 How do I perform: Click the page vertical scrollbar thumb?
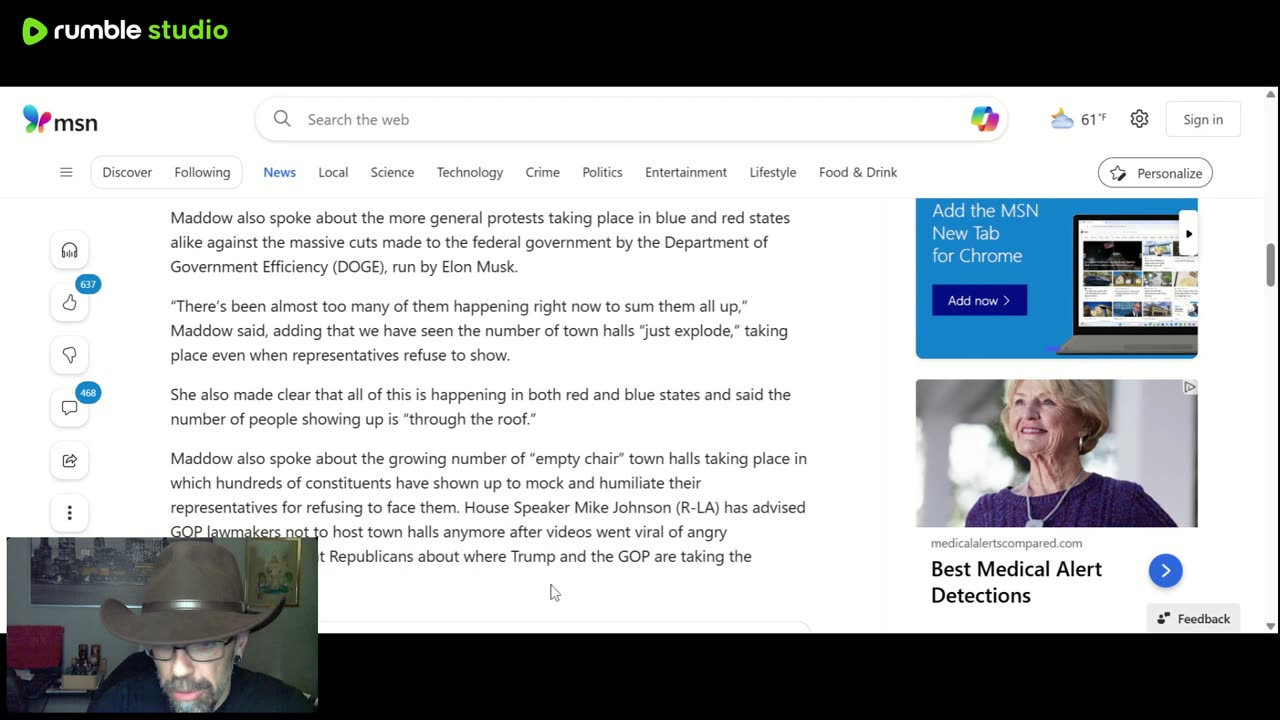(x=1271, y=264)
